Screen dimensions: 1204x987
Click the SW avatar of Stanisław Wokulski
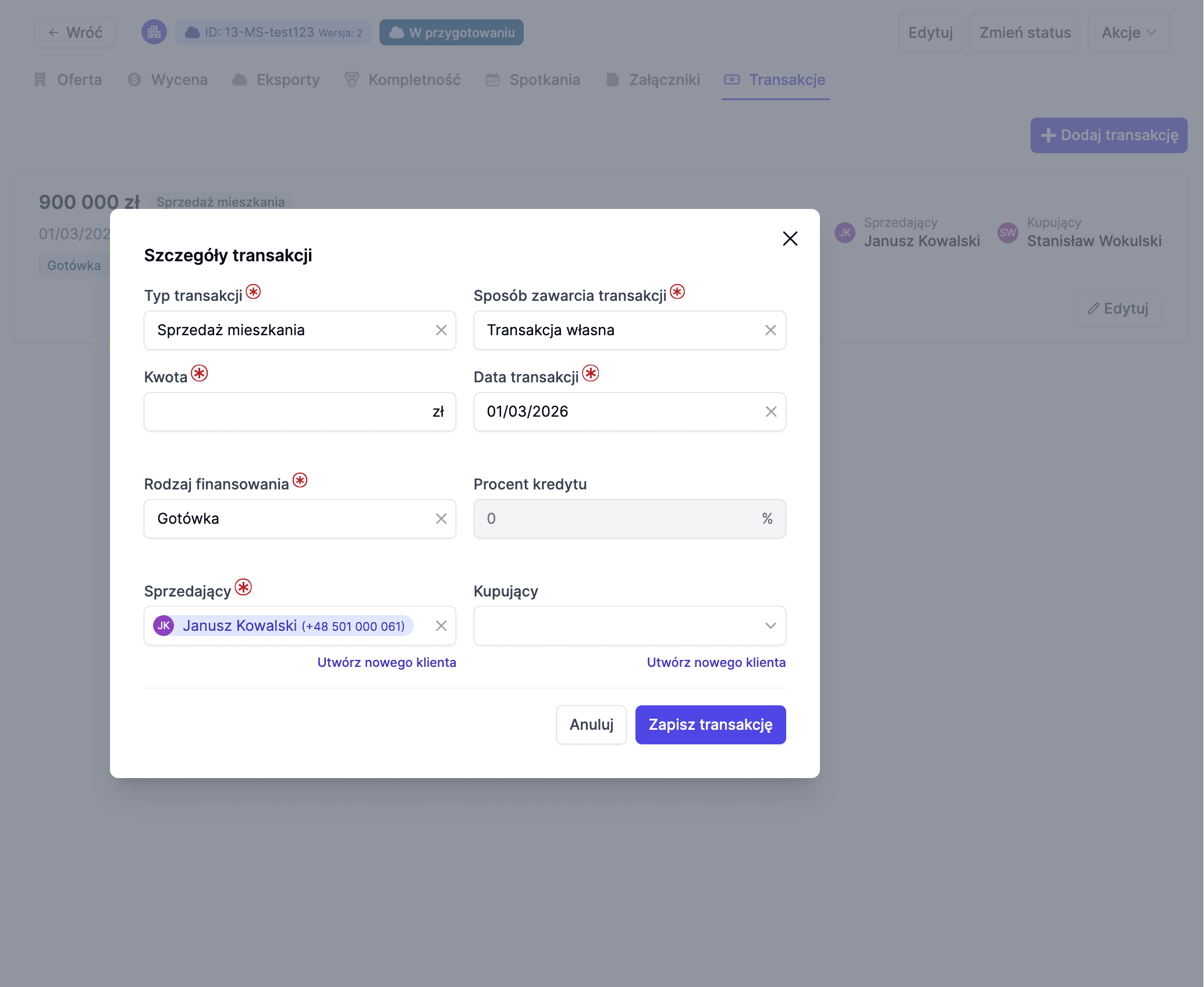tap(1007, 233)
